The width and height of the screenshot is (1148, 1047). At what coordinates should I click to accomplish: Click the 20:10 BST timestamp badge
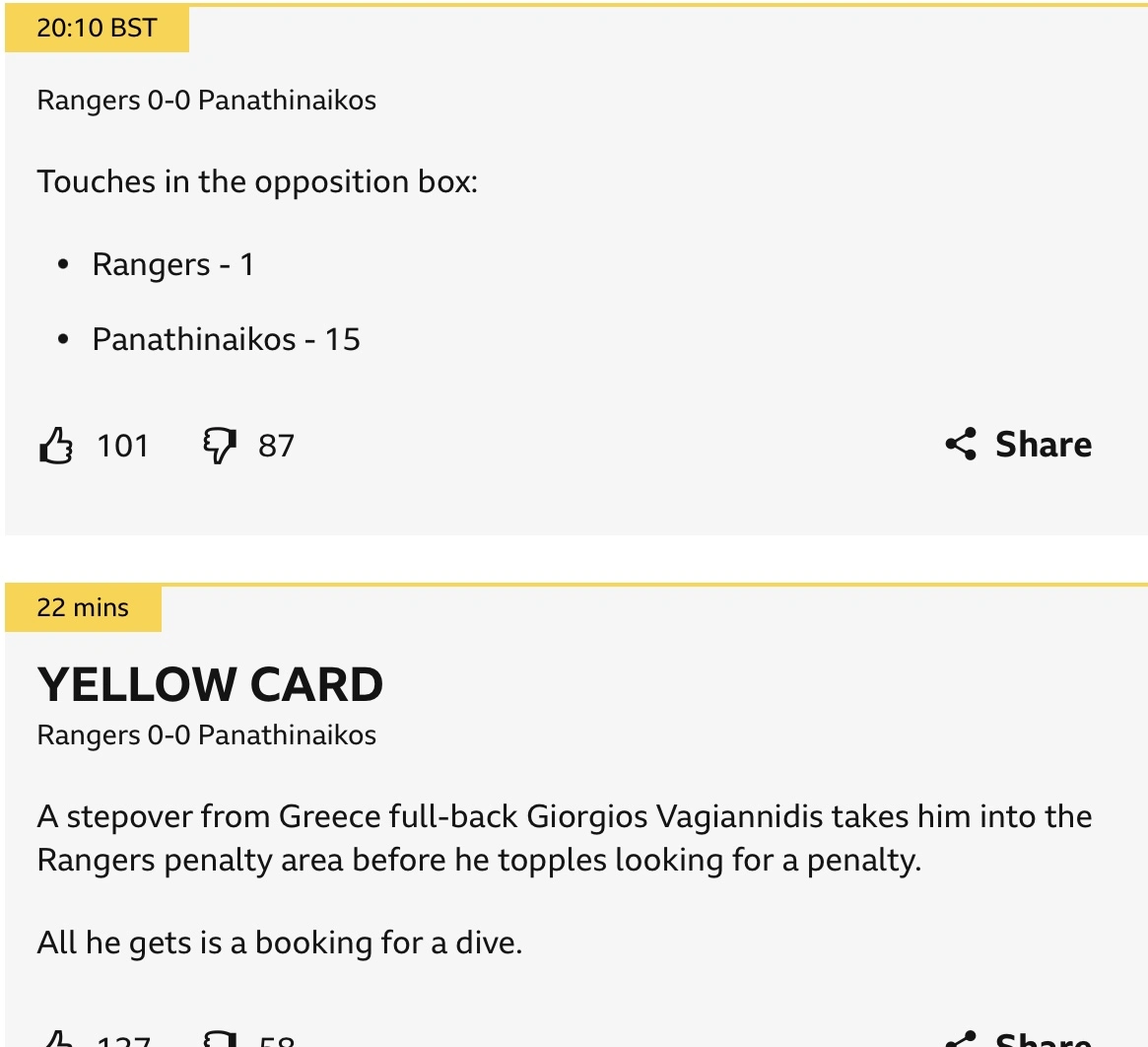[x=97, y=28]
